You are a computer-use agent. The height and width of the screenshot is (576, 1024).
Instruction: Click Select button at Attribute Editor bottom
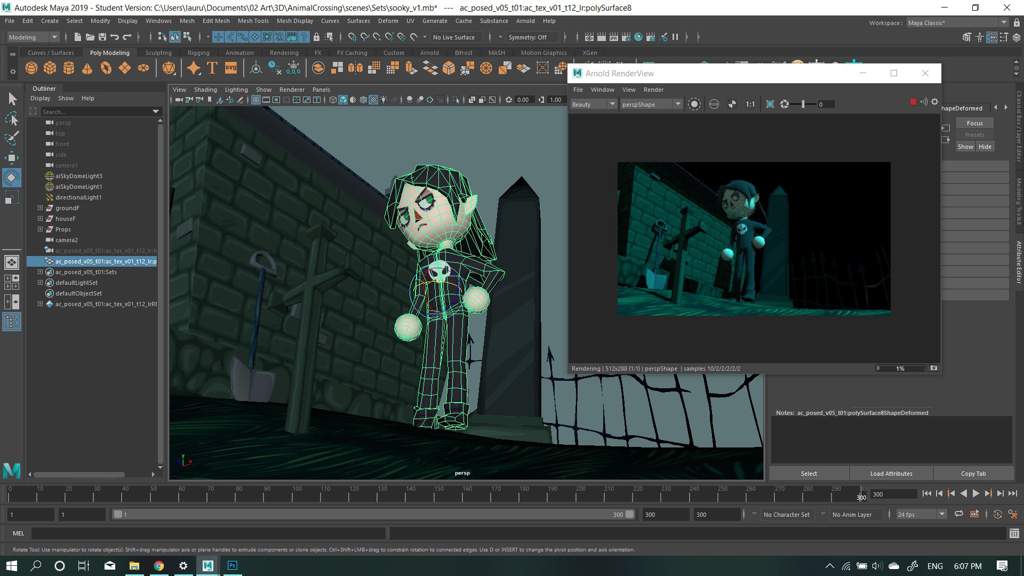point(809,473)
